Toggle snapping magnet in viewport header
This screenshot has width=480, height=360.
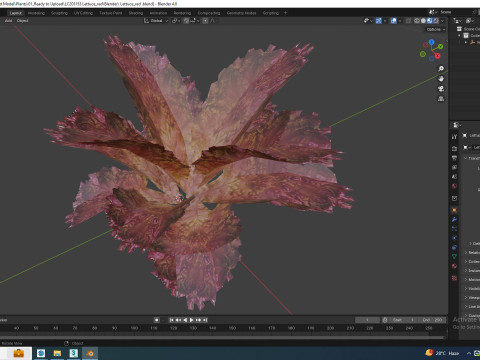[186, 21]
